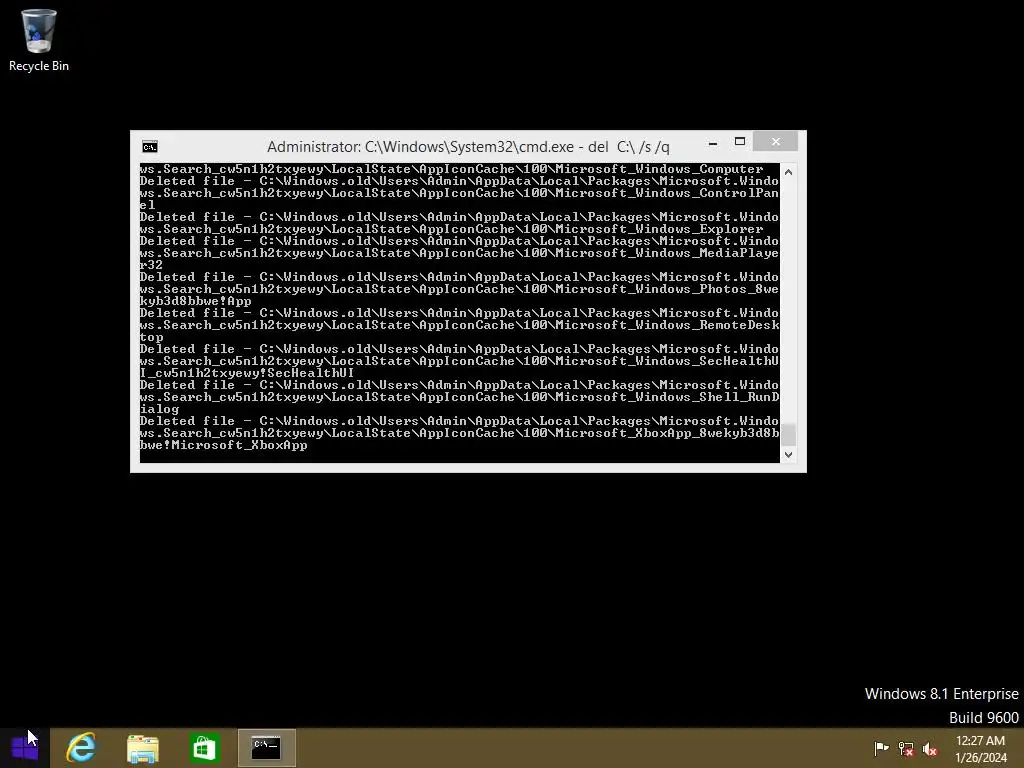
Task: Open the Windows Store taskbar icon
Action: 204,748
